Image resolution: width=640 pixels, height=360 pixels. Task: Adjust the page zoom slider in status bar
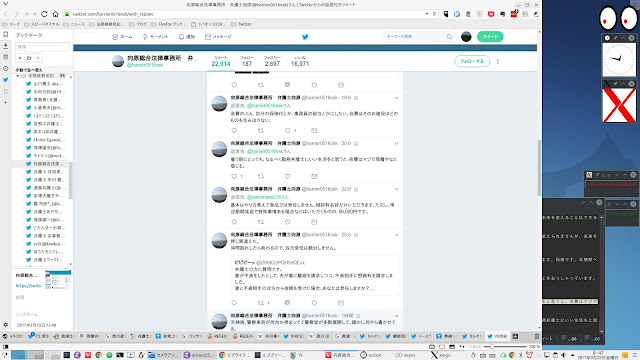pos(505,347)
